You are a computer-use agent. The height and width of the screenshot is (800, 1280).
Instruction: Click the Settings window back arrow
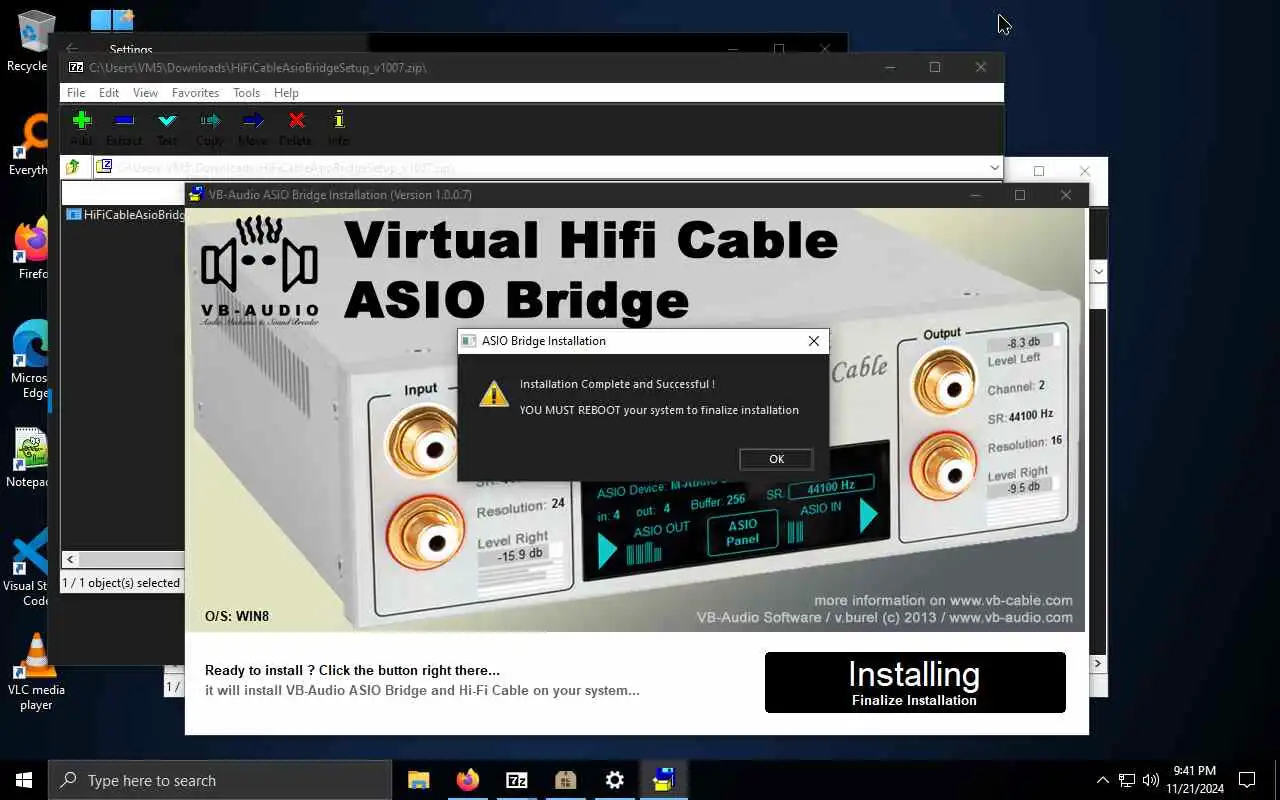pyautogui.click(x=71, y=48)
